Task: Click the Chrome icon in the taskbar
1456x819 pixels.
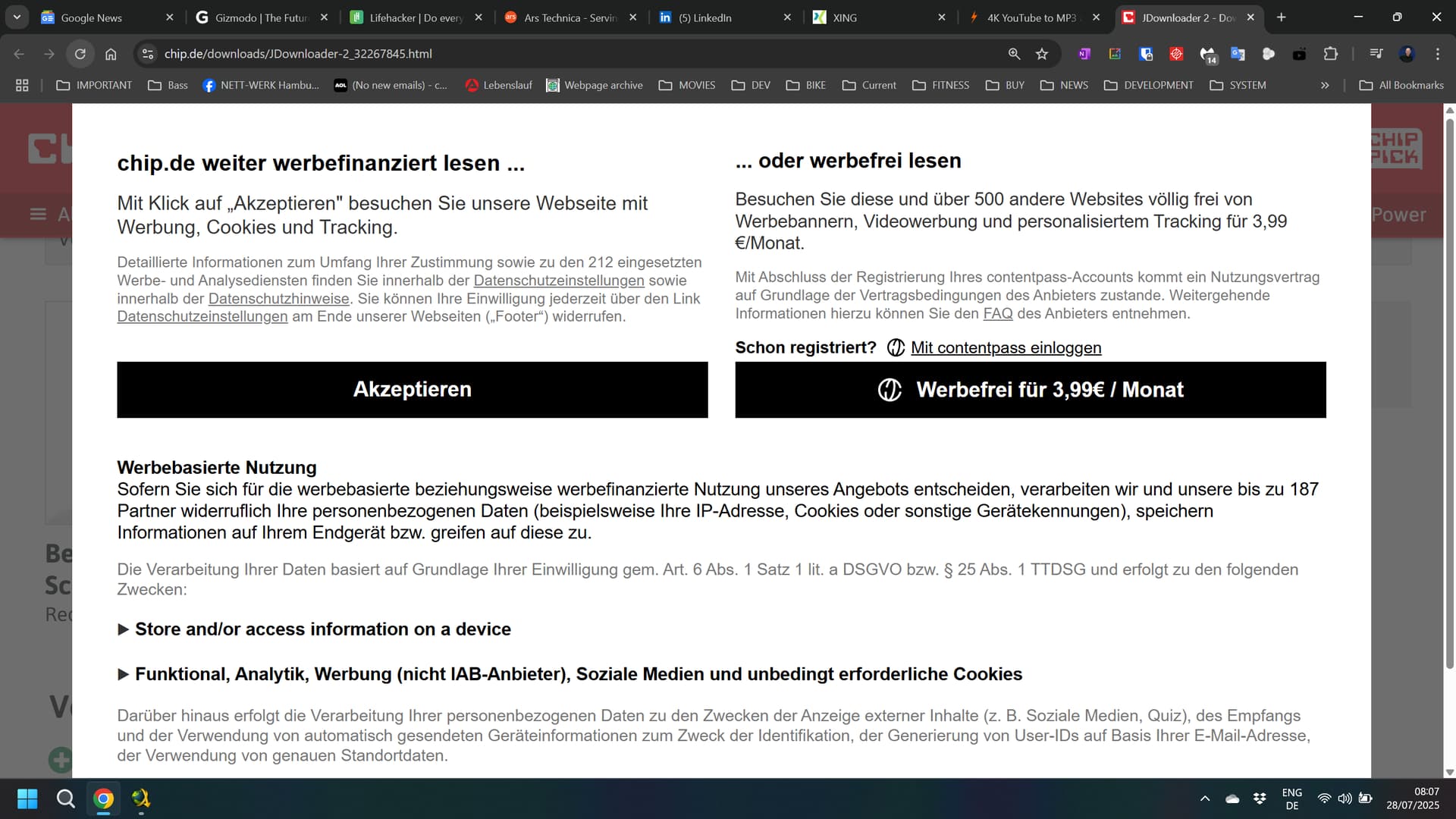Action: (x=104, y=799)
